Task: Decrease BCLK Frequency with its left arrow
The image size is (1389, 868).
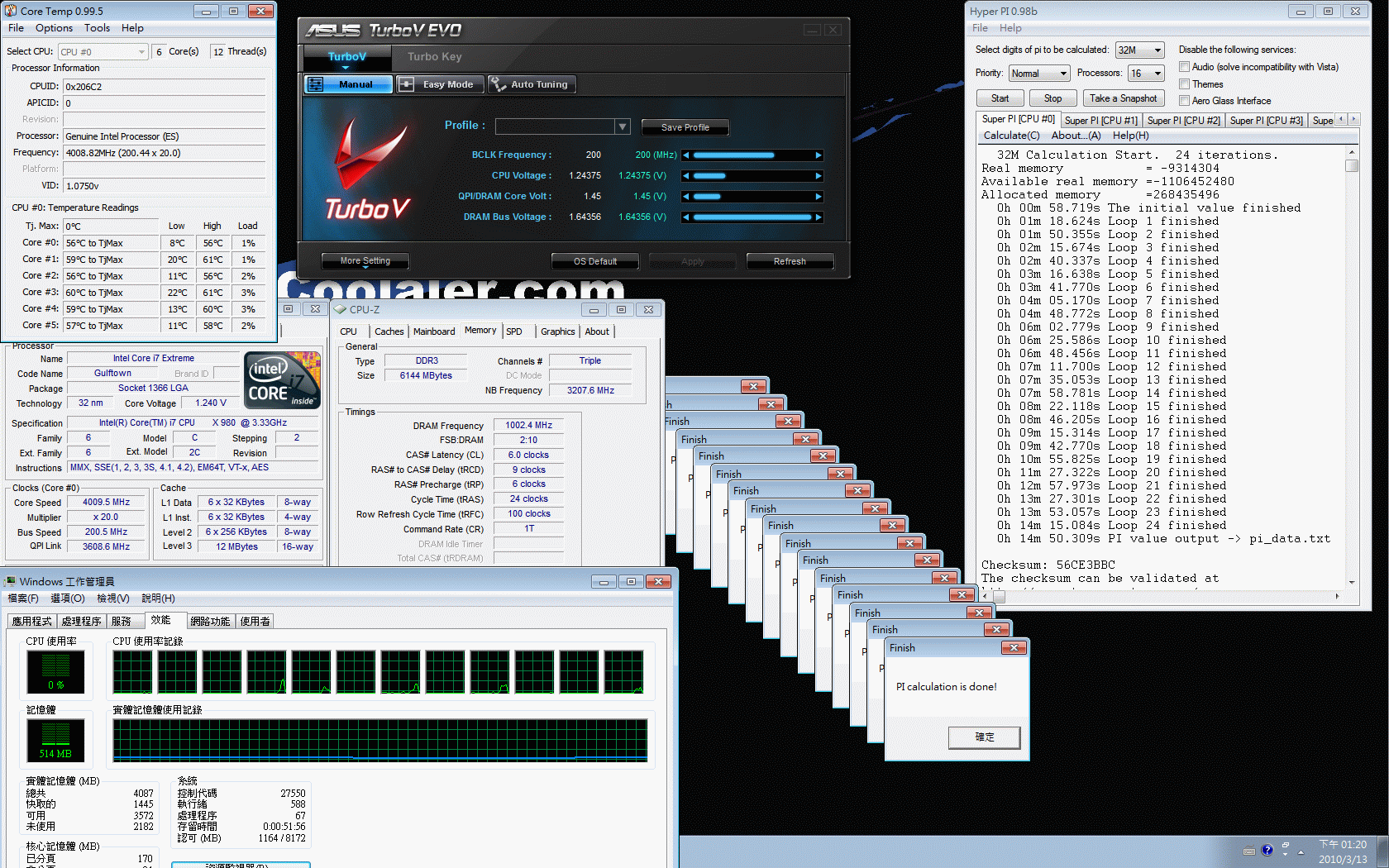Action: (685, 155)
